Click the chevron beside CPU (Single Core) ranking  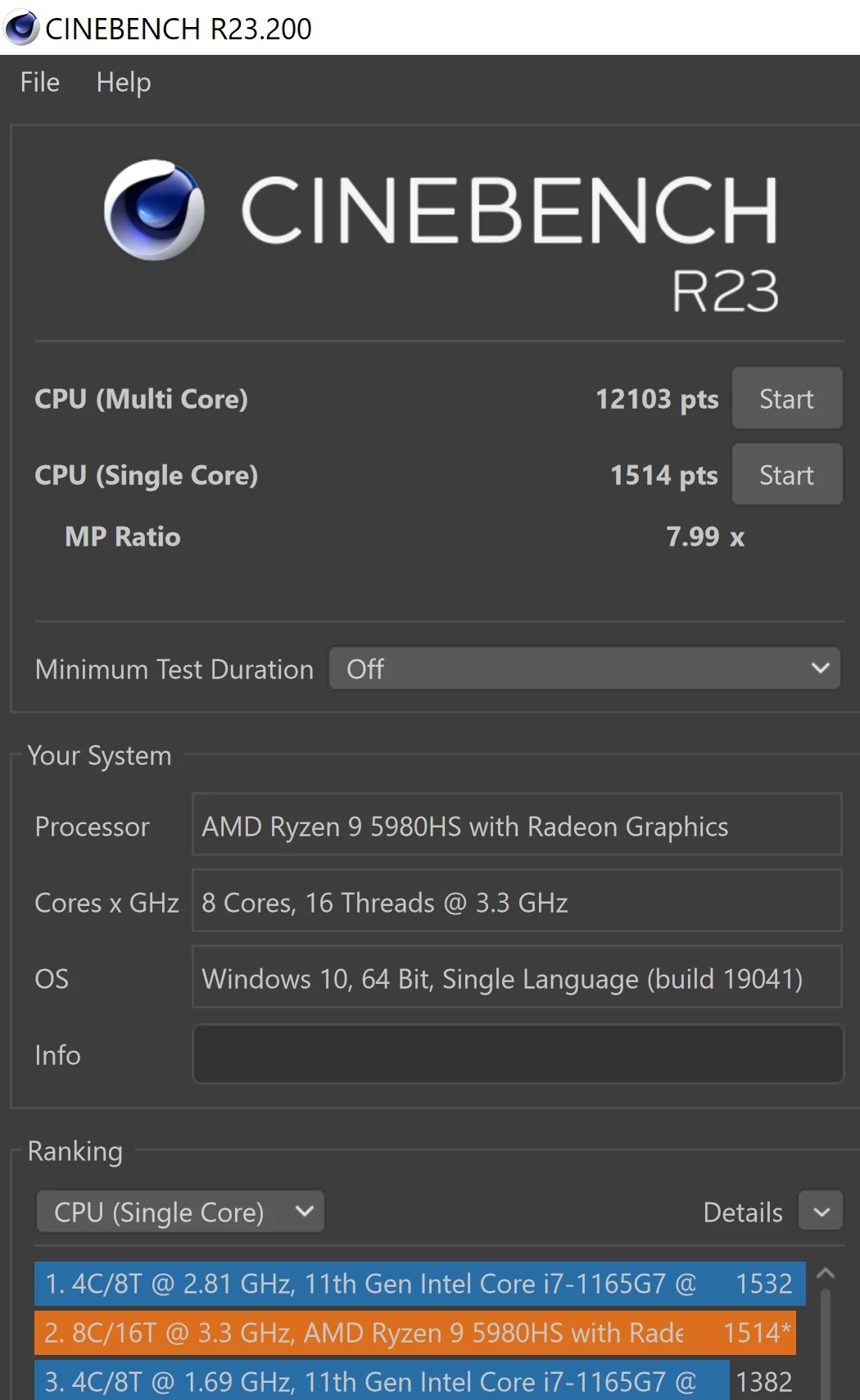tap(305, 1211)
